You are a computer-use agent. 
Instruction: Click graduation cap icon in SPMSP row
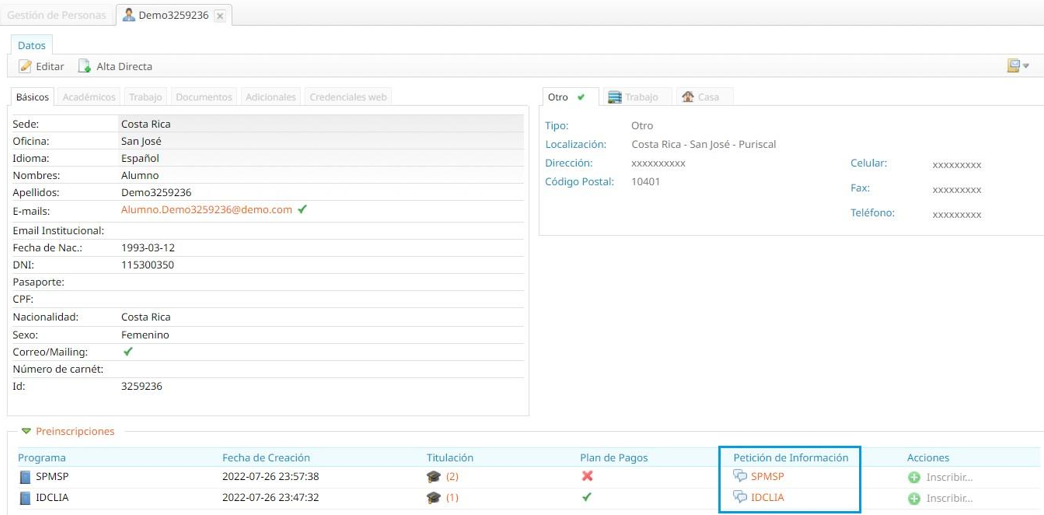pyautogui.click(x=433, y=477)
